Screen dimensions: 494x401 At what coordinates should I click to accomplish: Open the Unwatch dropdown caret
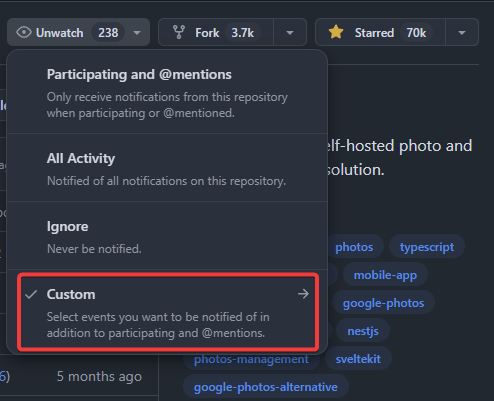click(137, 33)
